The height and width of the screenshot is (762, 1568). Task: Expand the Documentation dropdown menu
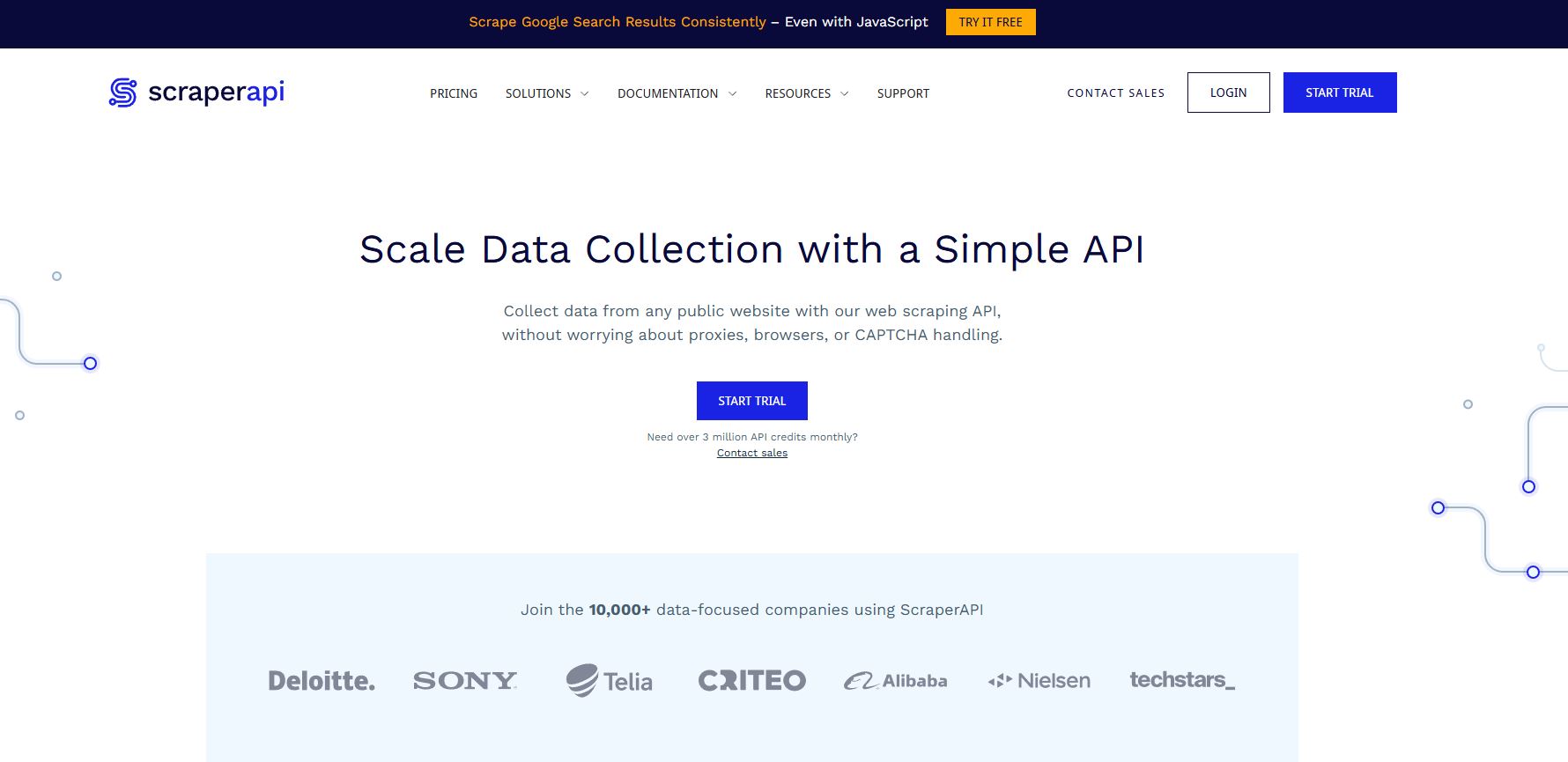tap(676, 93)
